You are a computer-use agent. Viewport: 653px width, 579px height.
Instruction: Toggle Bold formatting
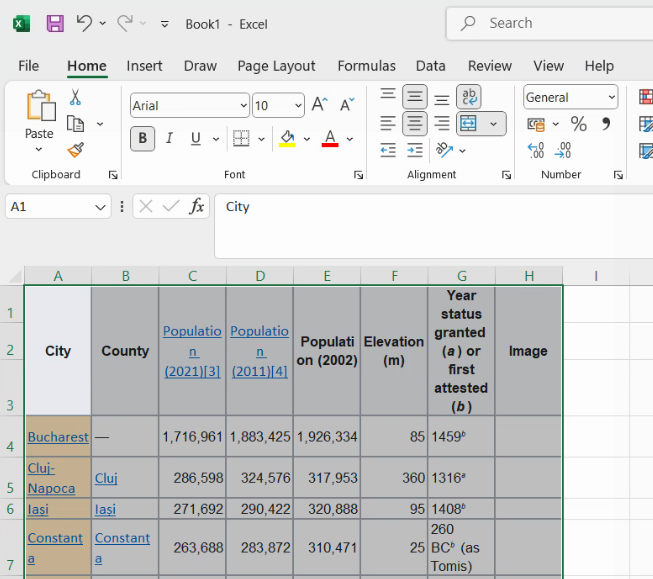(x=142, y=138)
